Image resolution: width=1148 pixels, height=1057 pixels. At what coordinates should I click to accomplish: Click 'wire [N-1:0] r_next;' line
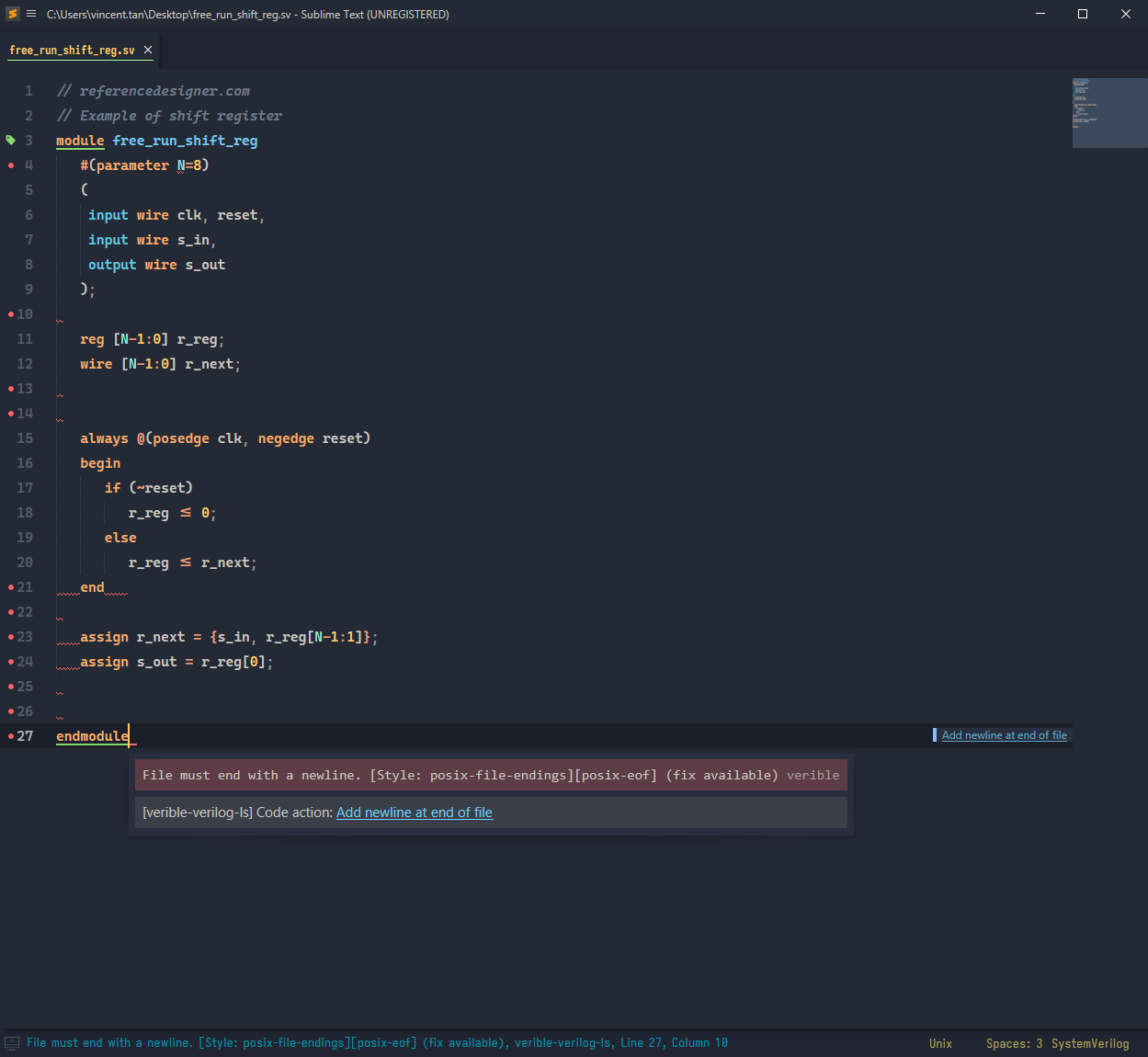coord(160,364)
